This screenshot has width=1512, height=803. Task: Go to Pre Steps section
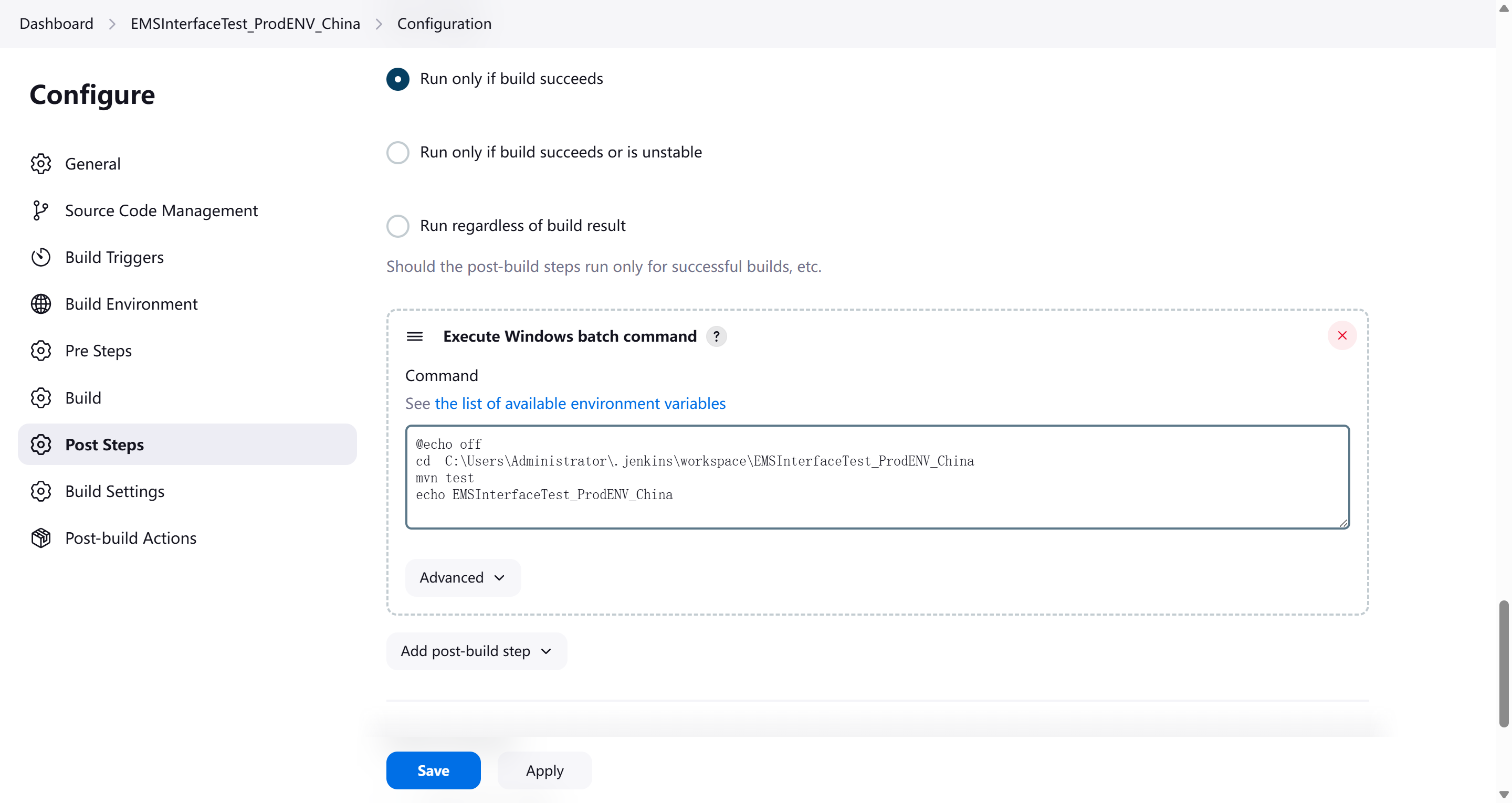pyautogui.click(x=98, y=351)
